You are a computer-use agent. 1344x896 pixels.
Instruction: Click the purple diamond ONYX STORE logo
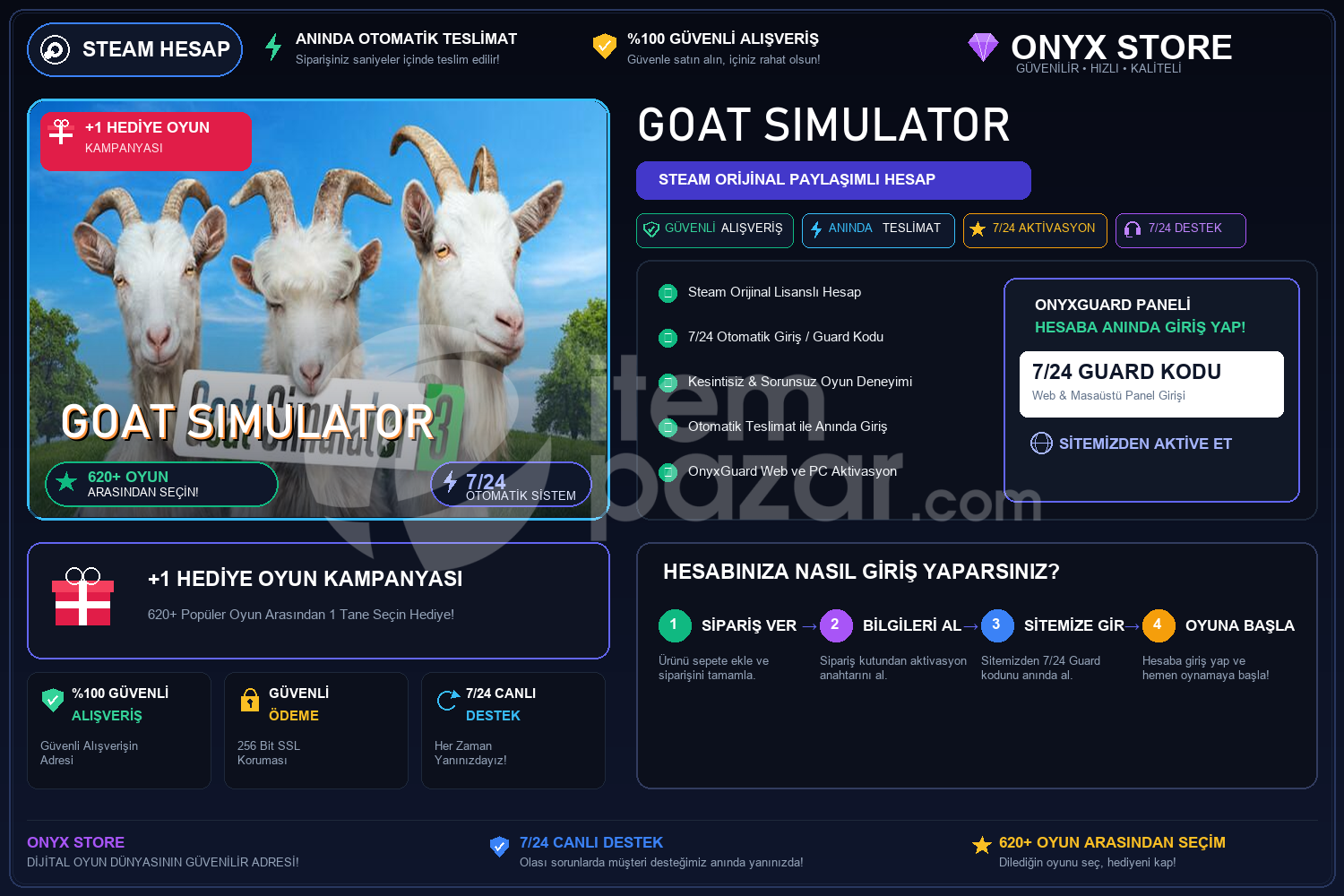click(x=983, y=47)
